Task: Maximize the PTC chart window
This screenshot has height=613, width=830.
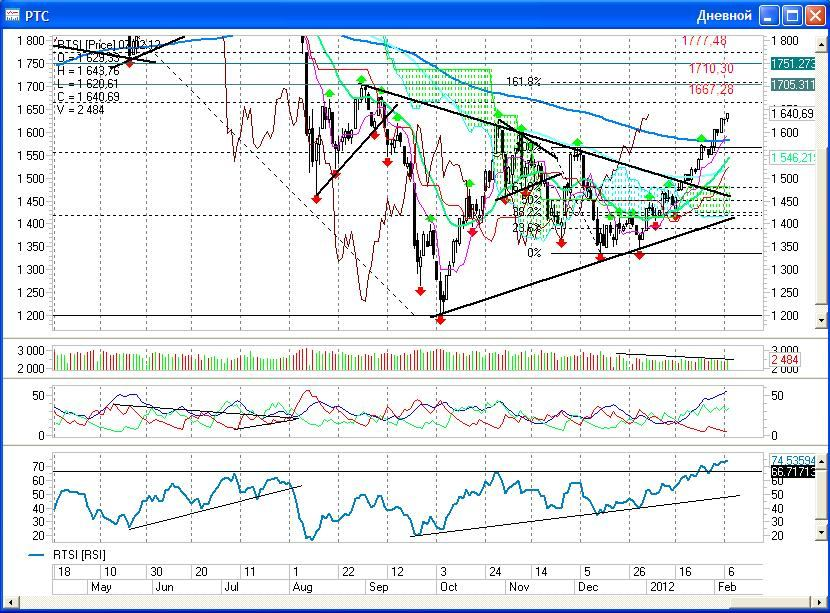Action: click(x=792, y=16)
